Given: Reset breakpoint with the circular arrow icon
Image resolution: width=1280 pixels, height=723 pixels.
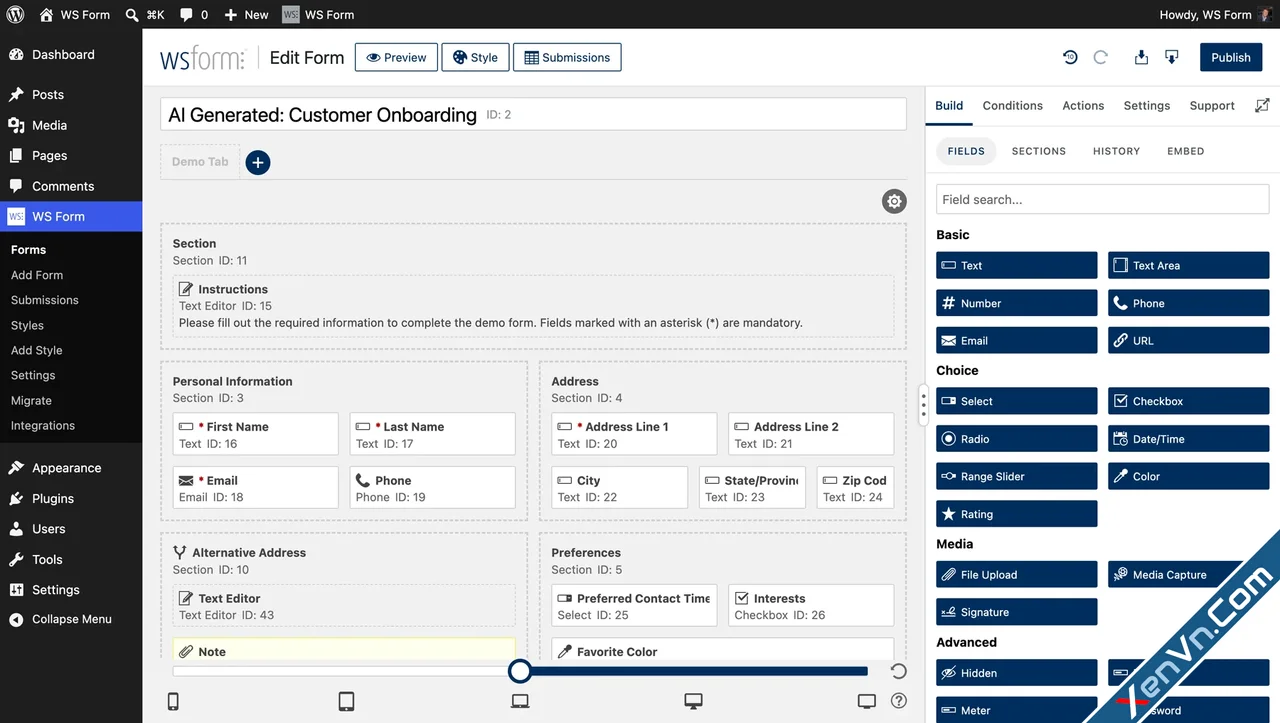Looking at the screenshot, I should [x=898, y=671].
